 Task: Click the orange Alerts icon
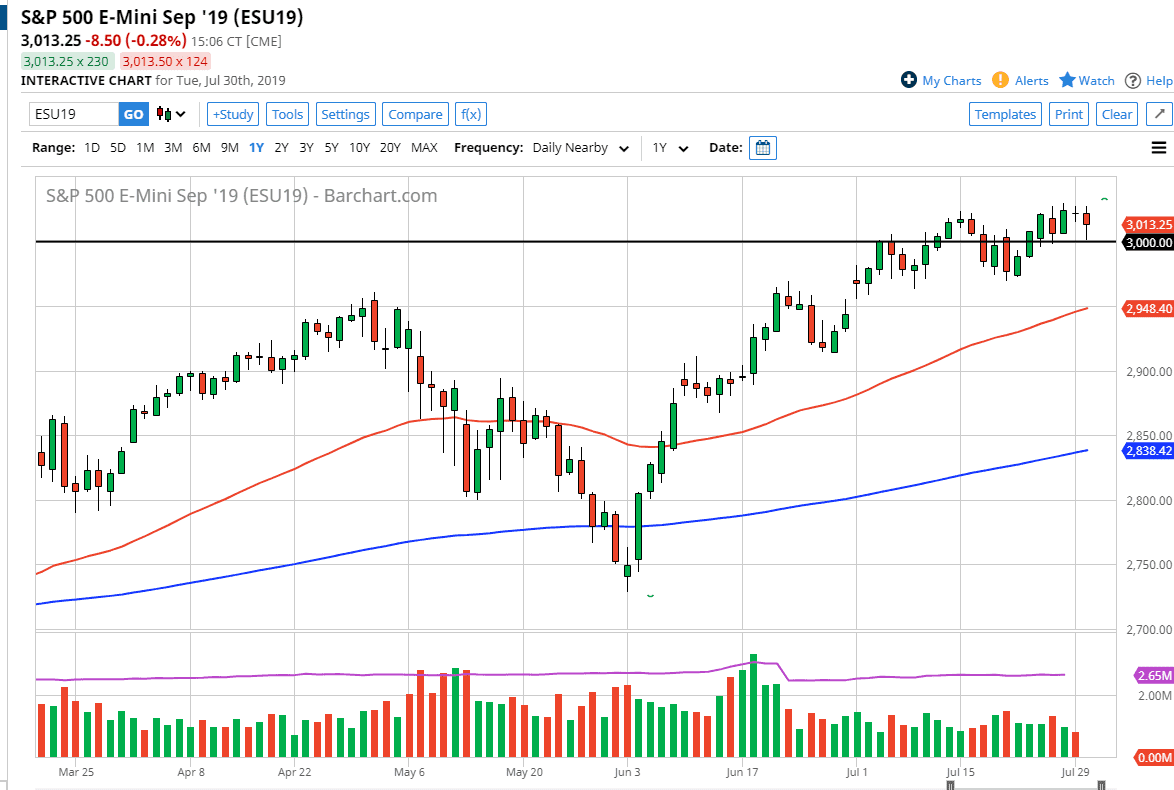coord(998,81)
